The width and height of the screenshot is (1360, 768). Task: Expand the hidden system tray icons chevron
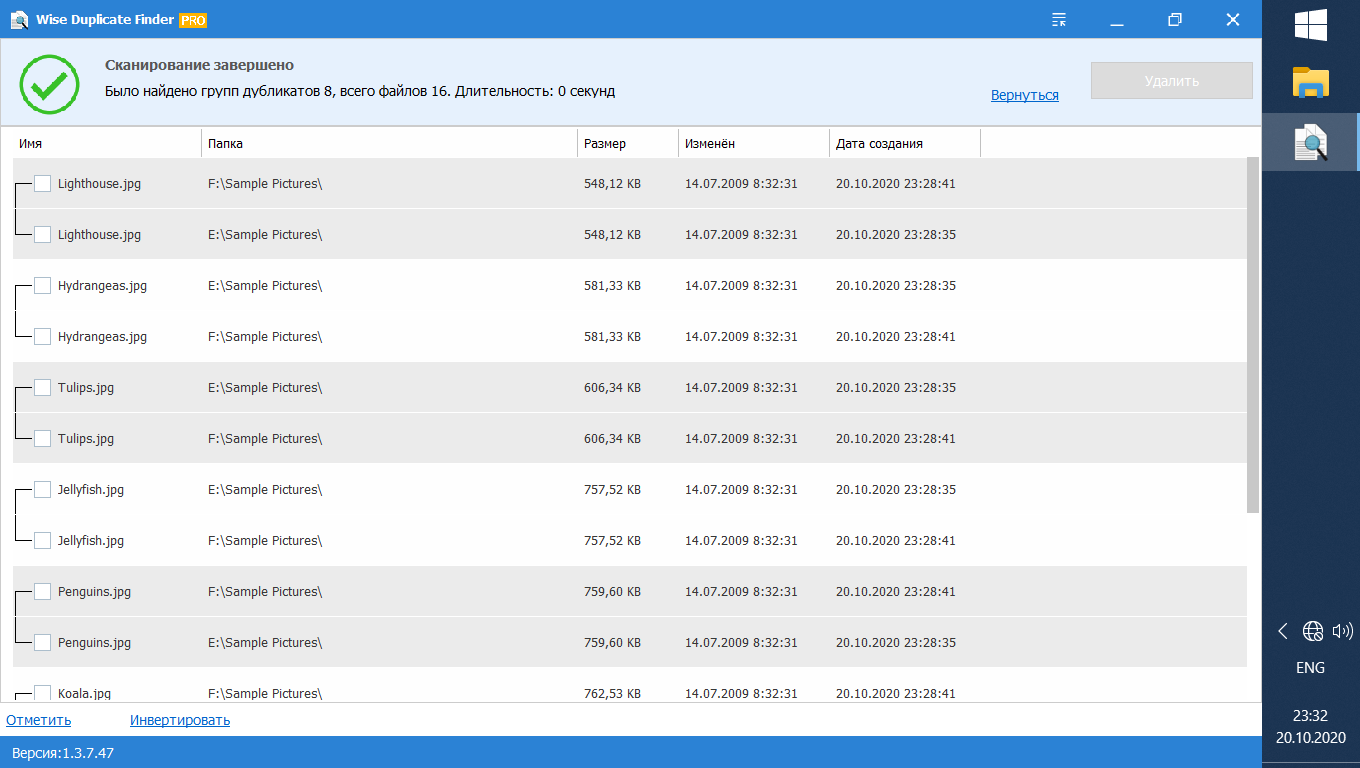click(x=1283, y=631)
